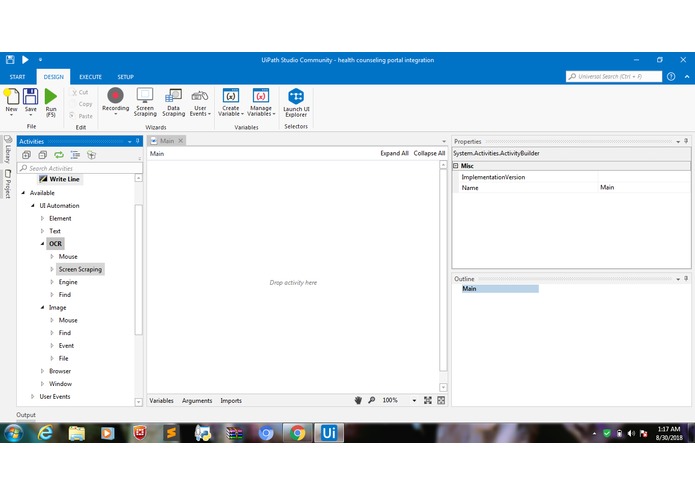The width and height of the screenshot is (695, 494).
Task: Open the UiPath icon on the taskbar
Action: point(329,432)
